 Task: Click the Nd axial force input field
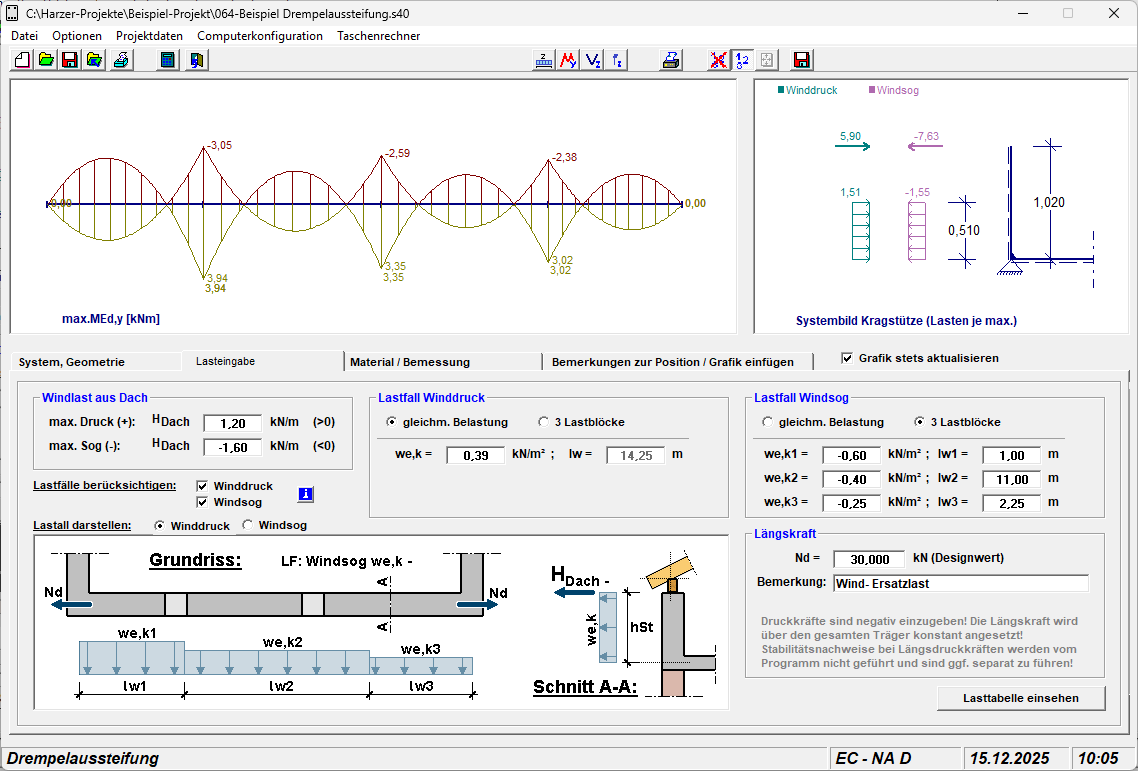pyautogui.click(x=868, y=559)
